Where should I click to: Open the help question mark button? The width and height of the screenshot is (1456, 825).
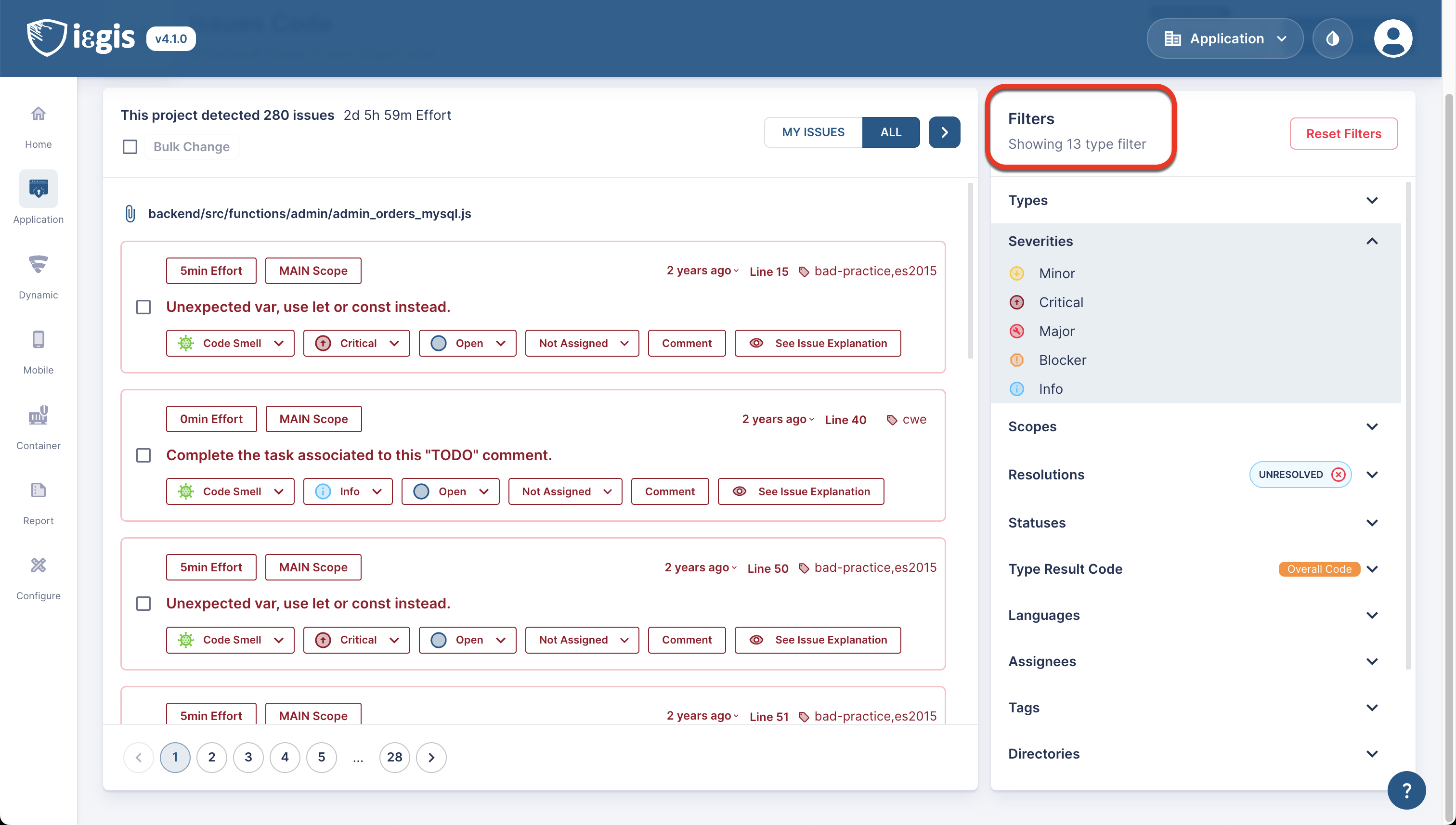(1406, 790)
